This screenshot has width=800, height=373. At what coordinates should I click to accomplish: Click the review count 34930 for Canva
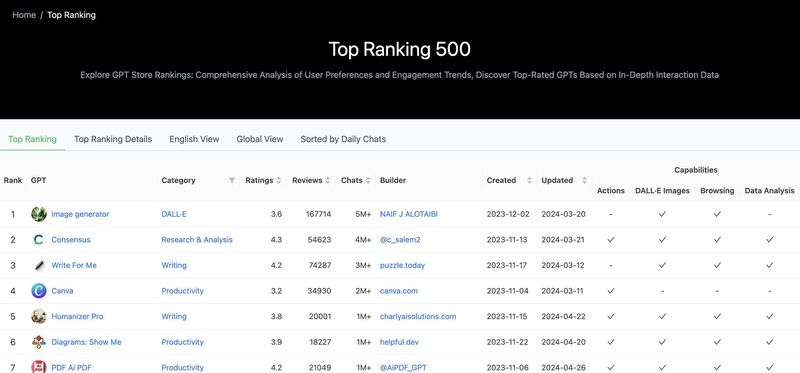click(x=319, y=291)
